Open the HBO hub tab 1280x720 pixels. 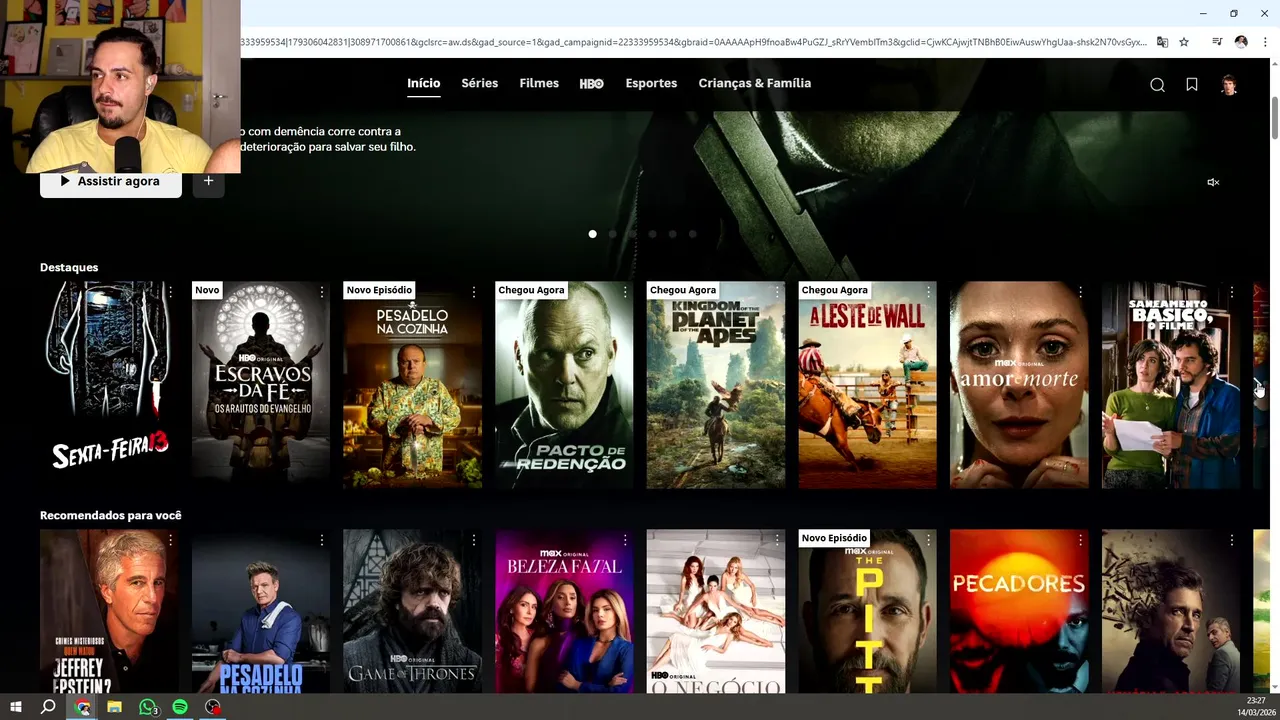pos(592,84)
